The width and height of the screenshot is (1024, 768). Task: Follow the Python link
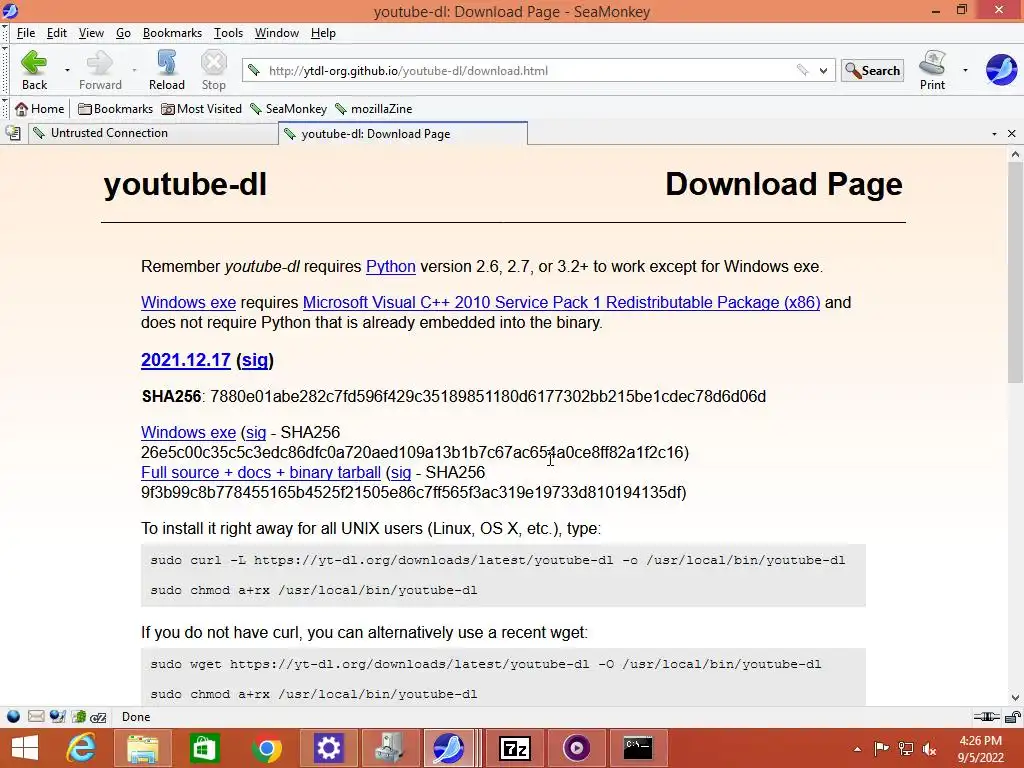[391, 266]
